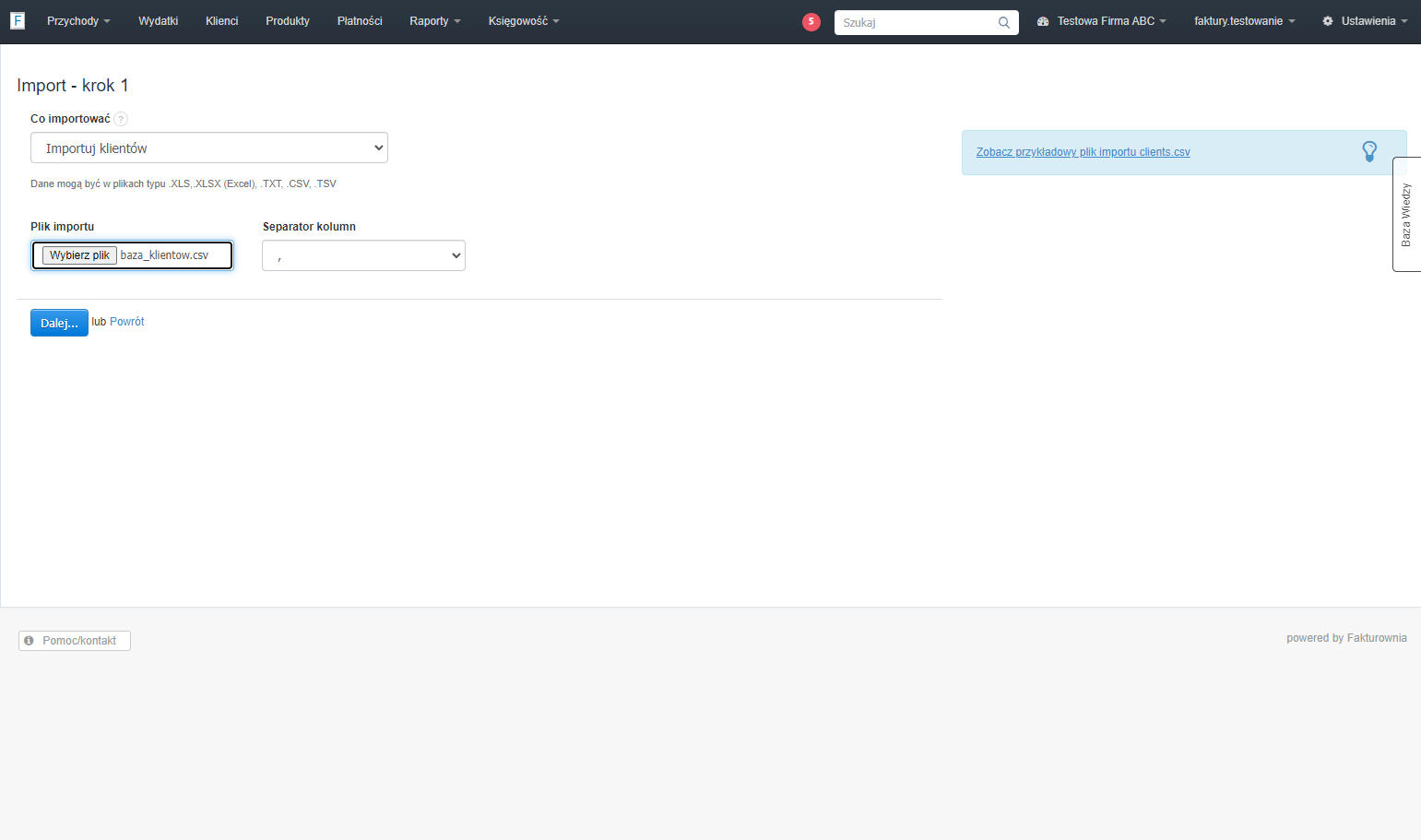
Task: Open the Testowa Firma ABC company dropdown
Action: (x=1102, y=21)
